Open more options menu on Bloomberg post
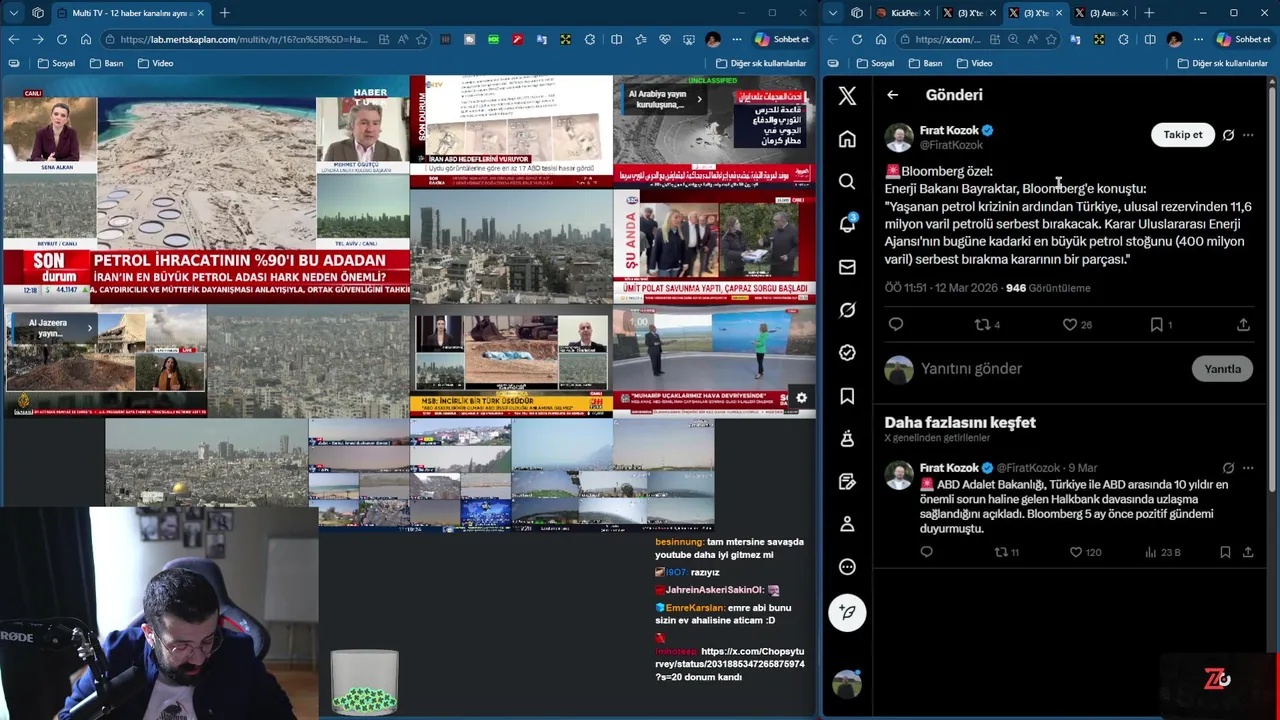Image resolution: width=1280 pixels, height=720 pixels. click(1248, 135)
